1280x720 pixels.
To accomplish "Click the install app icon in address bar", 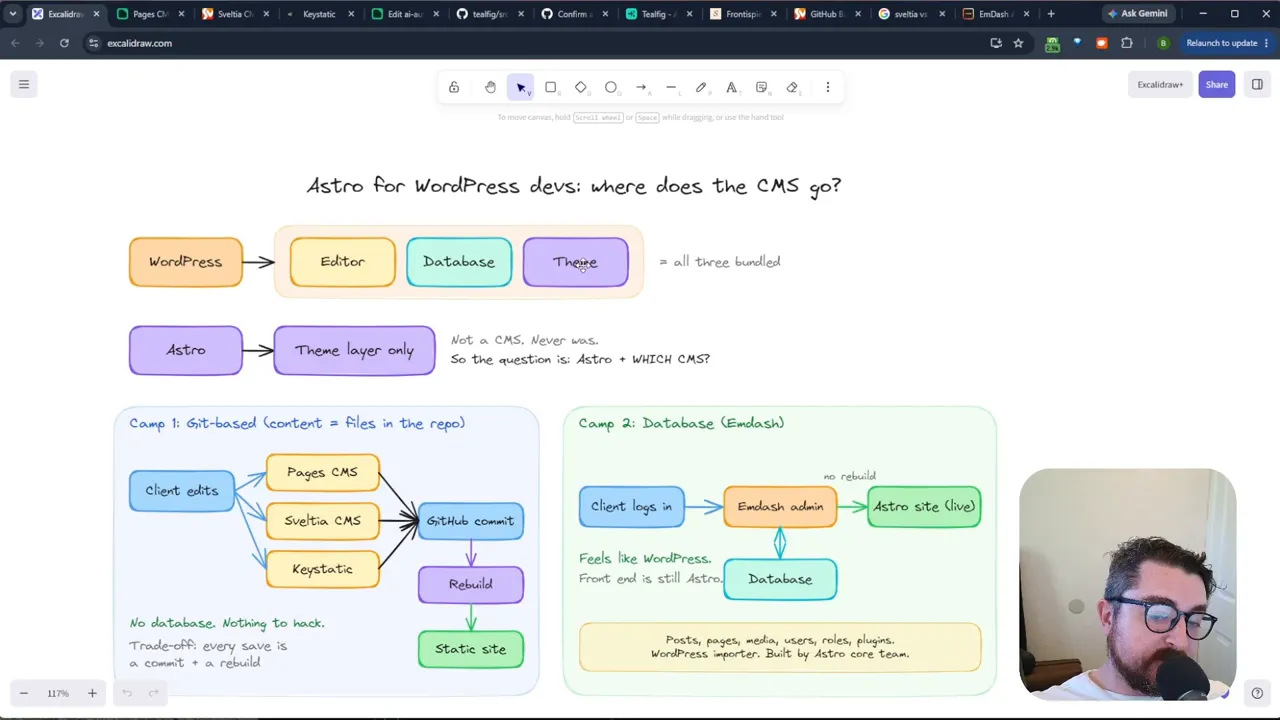I will point(996,43).
